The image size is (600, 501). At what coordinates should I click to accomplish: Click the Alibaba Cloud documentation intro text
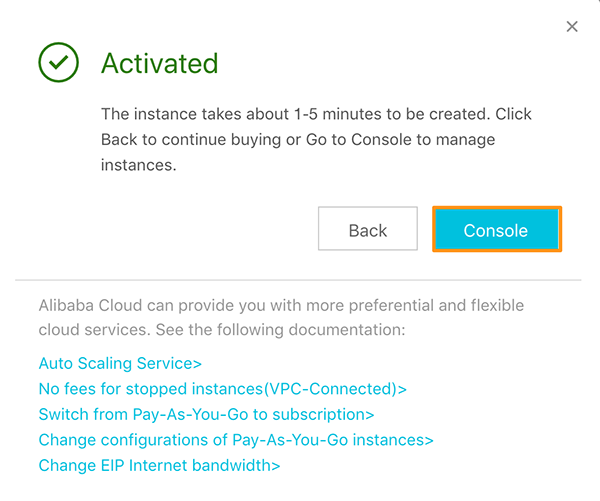tap(281, 317)
